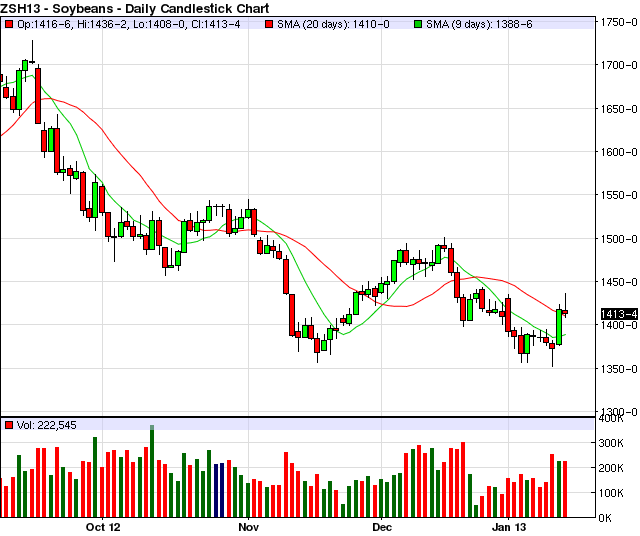Click the 0K volume axis label
The width and height of the screenshot is (640, 536).
(x=605, y=518)
